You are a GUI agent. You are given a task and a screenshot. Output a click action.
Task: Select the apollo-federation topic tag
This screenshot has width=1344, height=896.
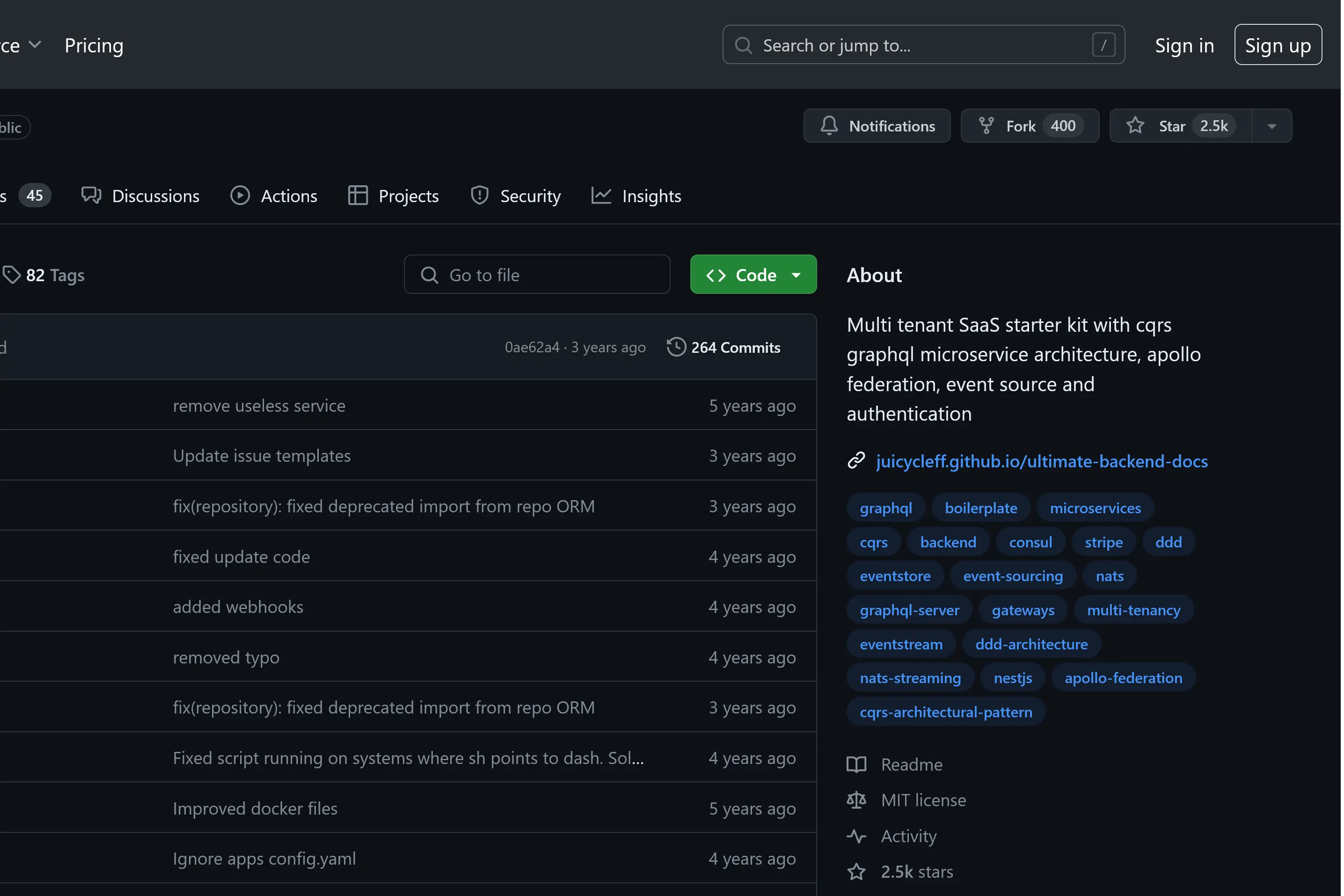pyautogui.click(x=1122, y=677)
